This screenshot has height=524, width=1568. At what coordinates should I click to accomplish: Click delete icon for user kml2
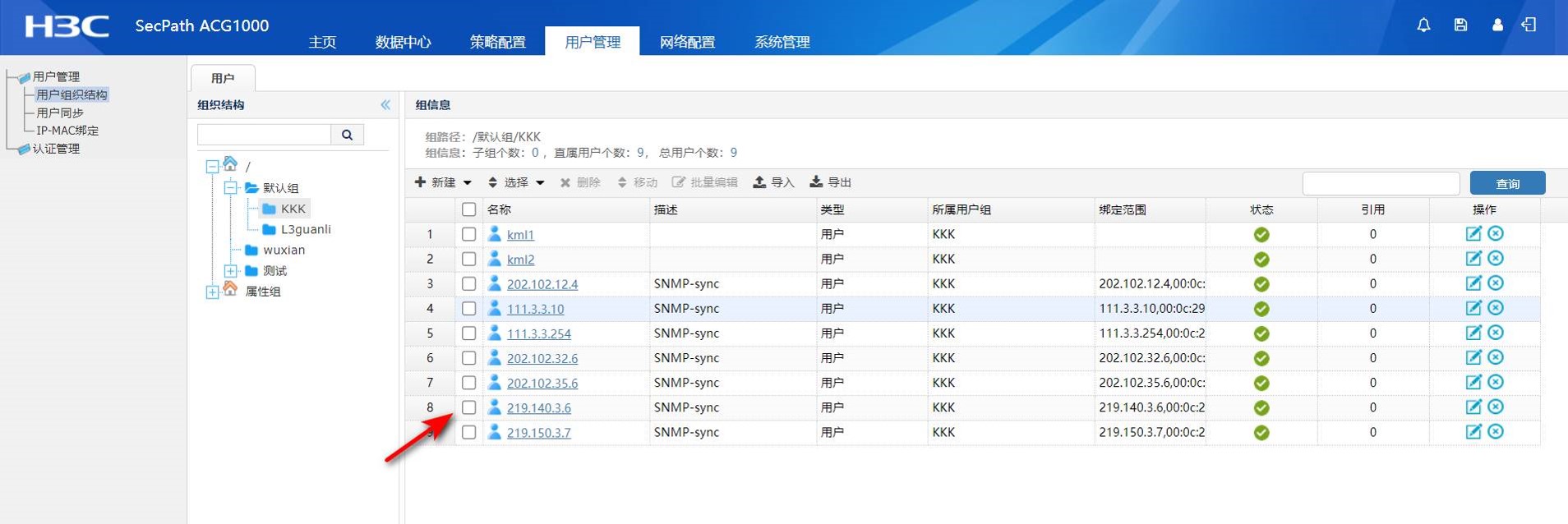pos(1496,259)
